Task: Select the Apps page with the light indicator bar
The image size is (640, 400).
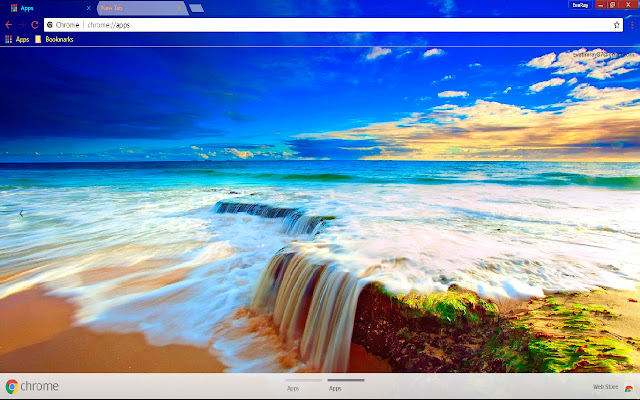Action: [303, 385]
